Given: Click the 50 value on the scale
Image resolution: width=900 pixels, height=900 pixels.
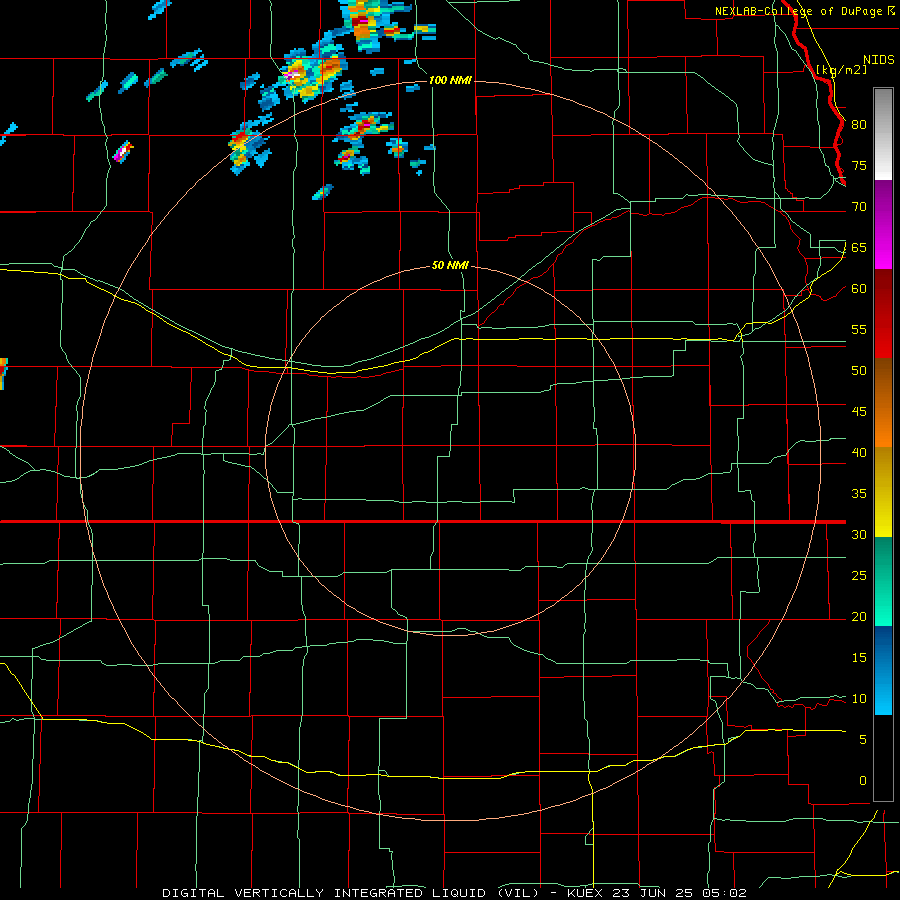Looking at the screenshot, I should 859,371.
